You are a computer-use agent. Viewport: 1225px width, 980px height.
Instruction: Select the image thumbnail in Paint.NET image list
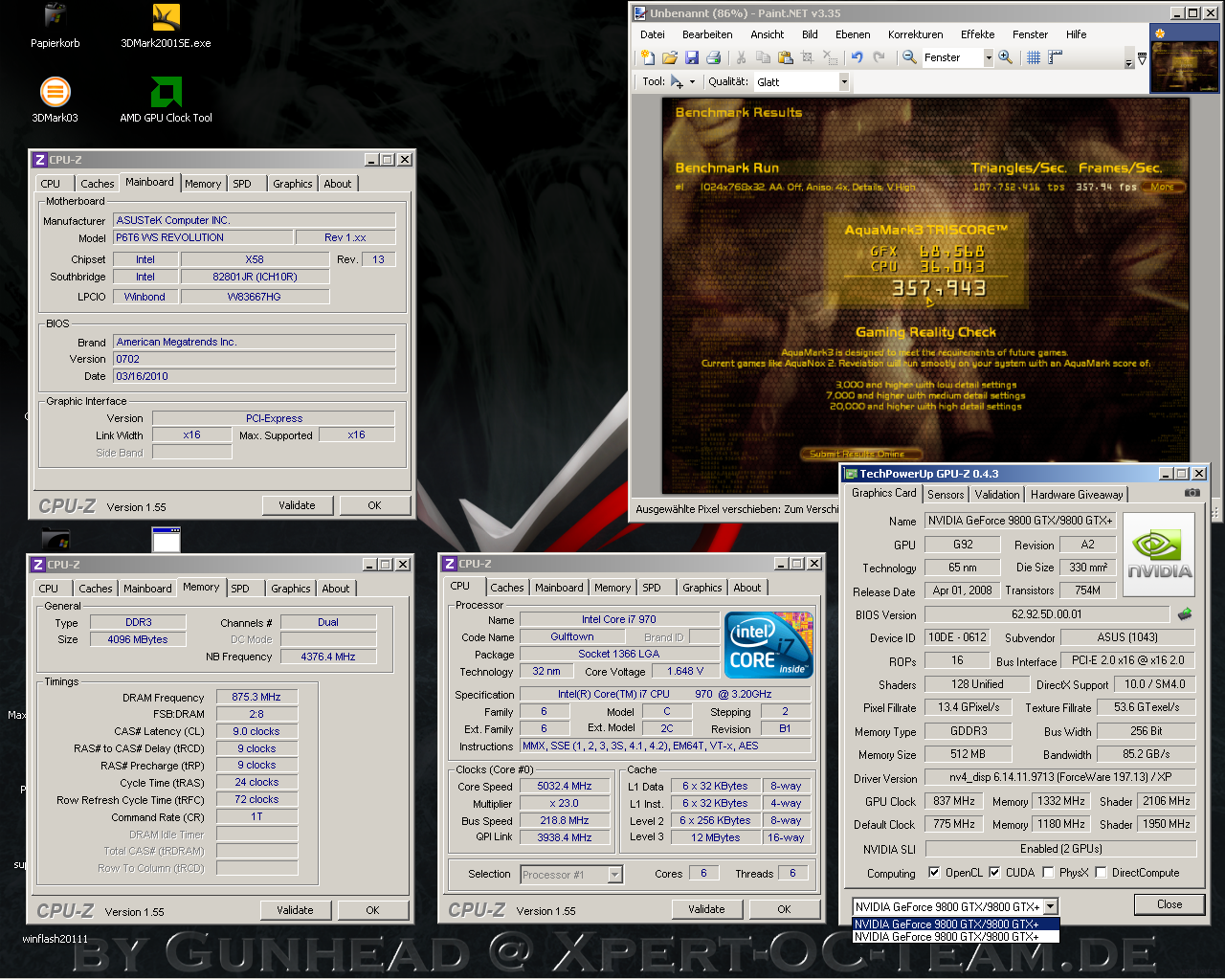click(1185, 57)
